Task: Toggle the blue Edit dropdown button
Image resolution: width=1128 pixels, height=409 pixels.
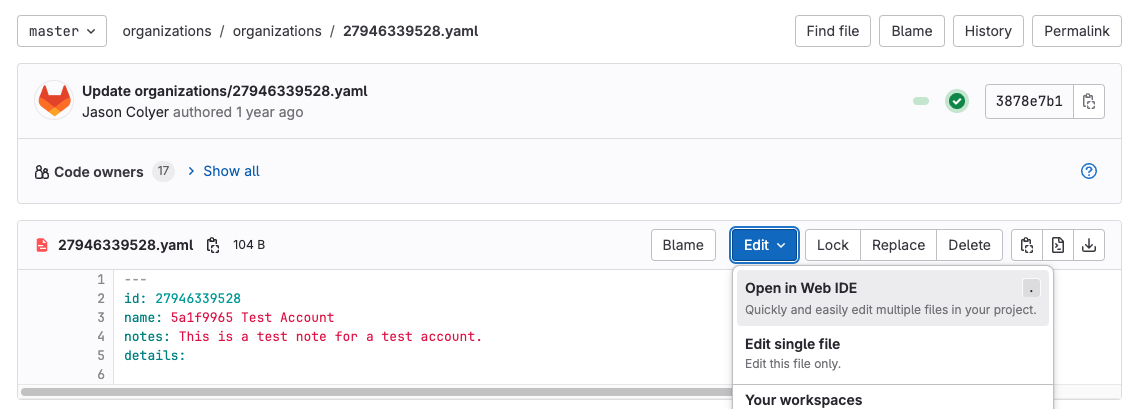Action: pyautogui.click(x=764, y=245)
